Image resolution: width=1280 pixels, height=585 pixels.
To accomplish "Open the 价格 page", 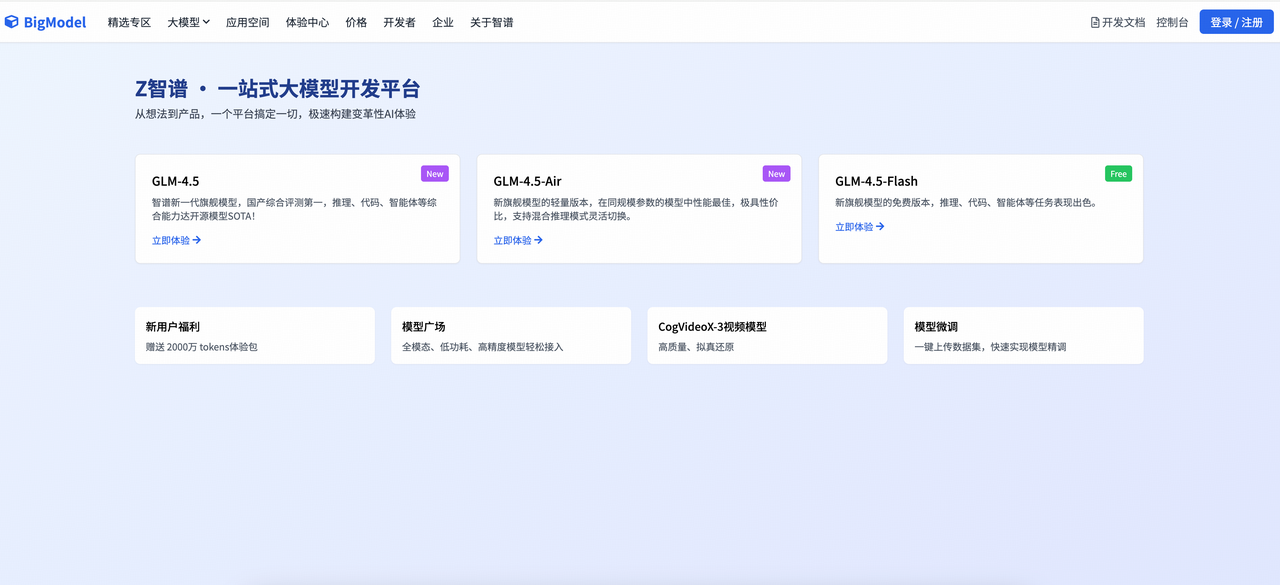I will (356, 22).
